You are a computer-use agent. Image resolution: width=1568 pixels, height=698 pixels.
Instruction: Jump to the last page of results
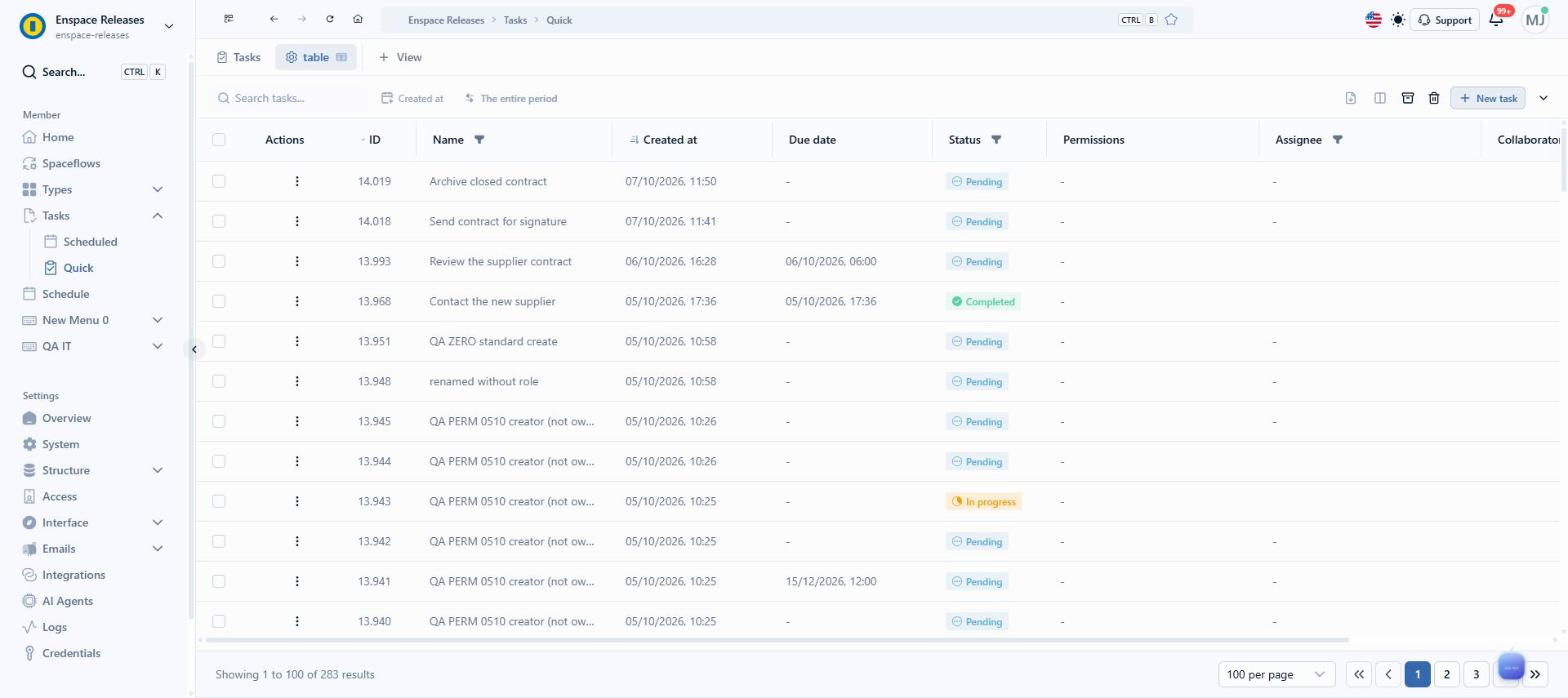[1535, 674]
